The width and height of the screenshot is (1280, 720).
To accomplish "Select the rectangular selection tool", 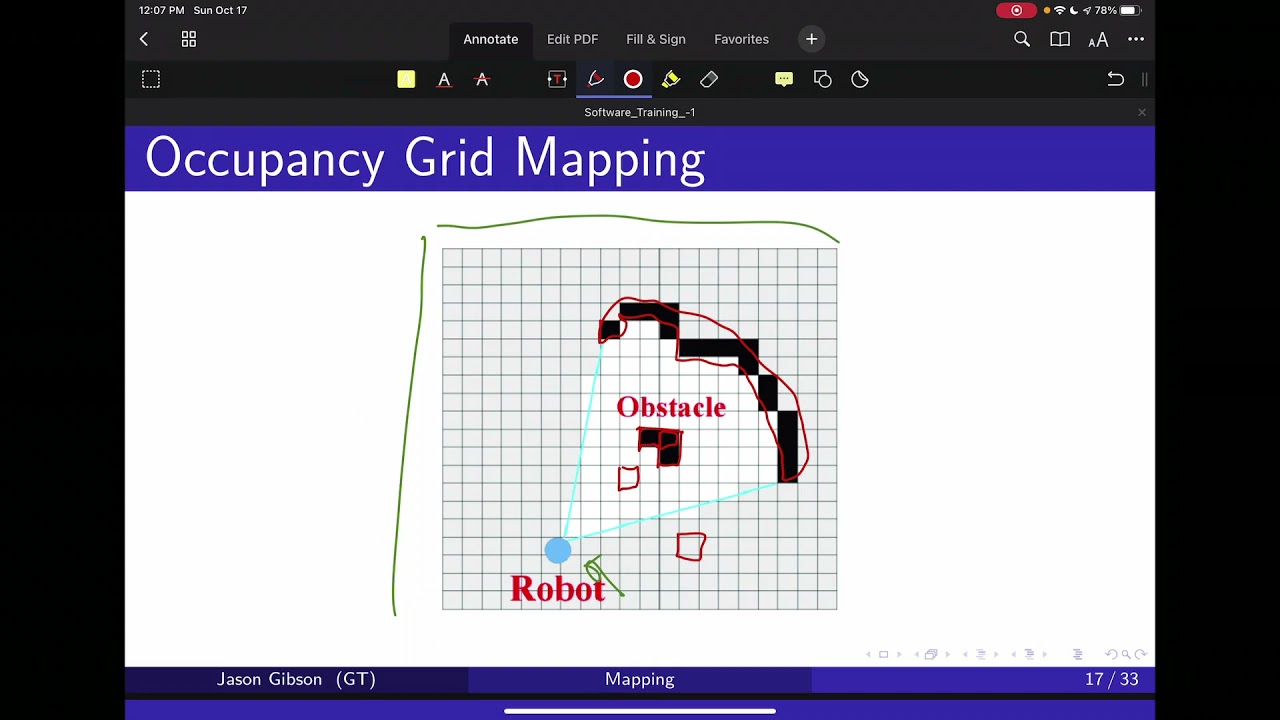I will tap(151, 79).
